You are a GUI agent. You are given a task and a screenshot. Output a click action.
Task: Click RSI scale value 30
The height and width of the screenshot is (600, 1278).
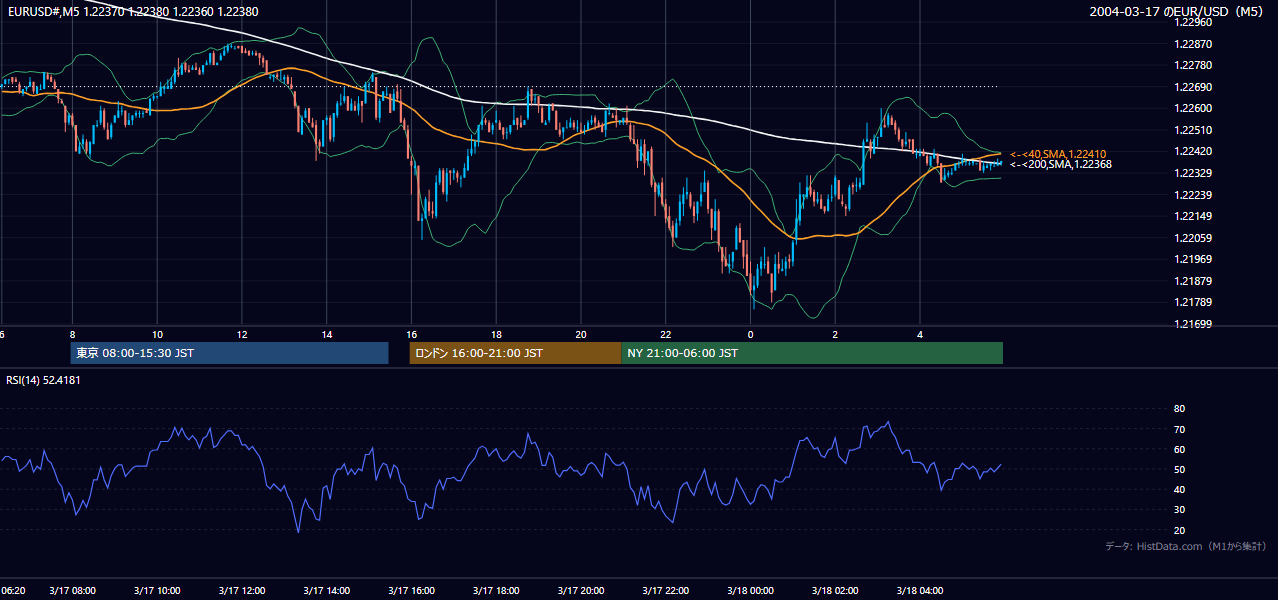(x=1179, y=509)
